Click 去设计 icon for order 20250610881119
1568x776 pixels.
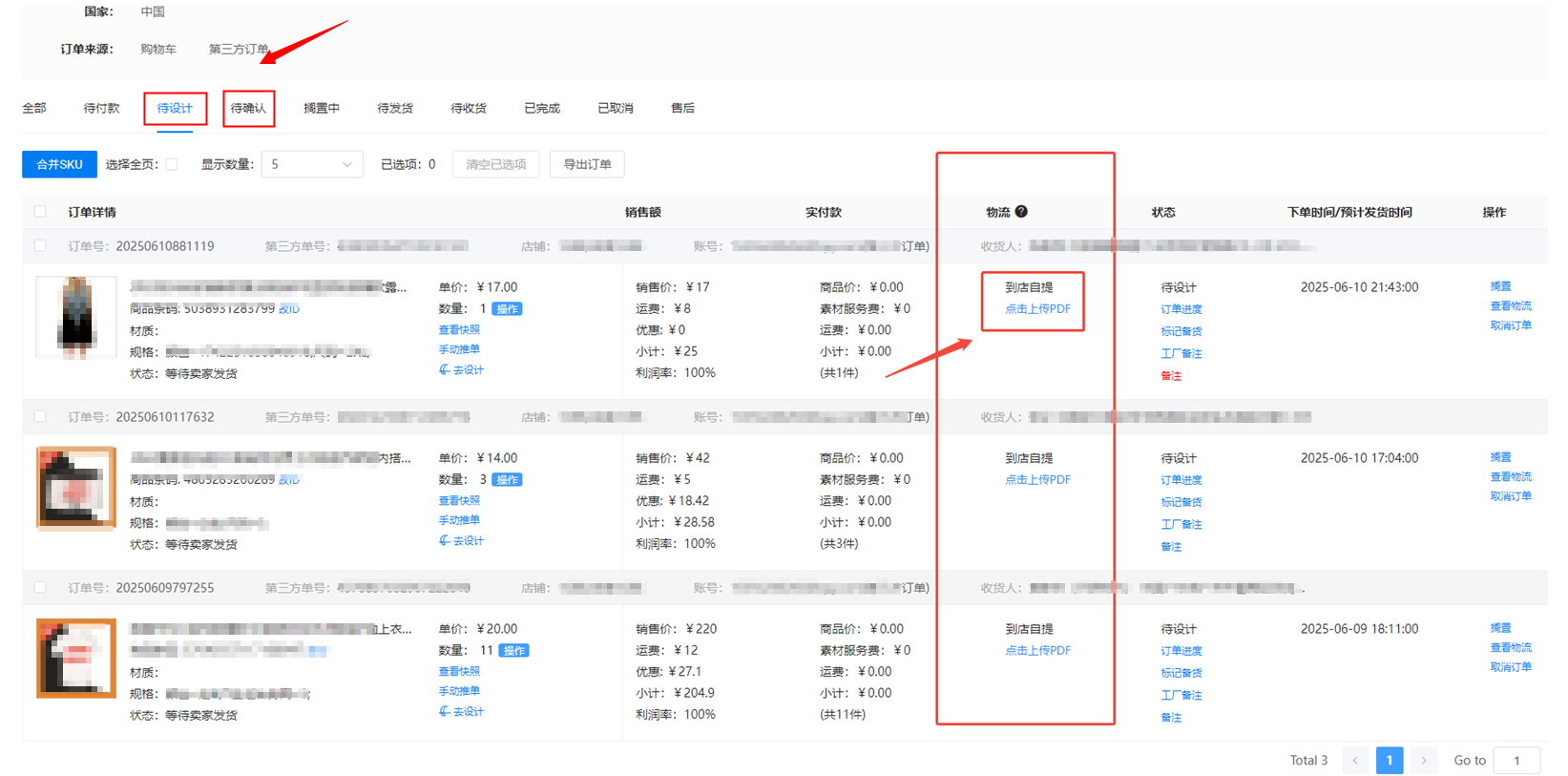(x=445, y=369)
